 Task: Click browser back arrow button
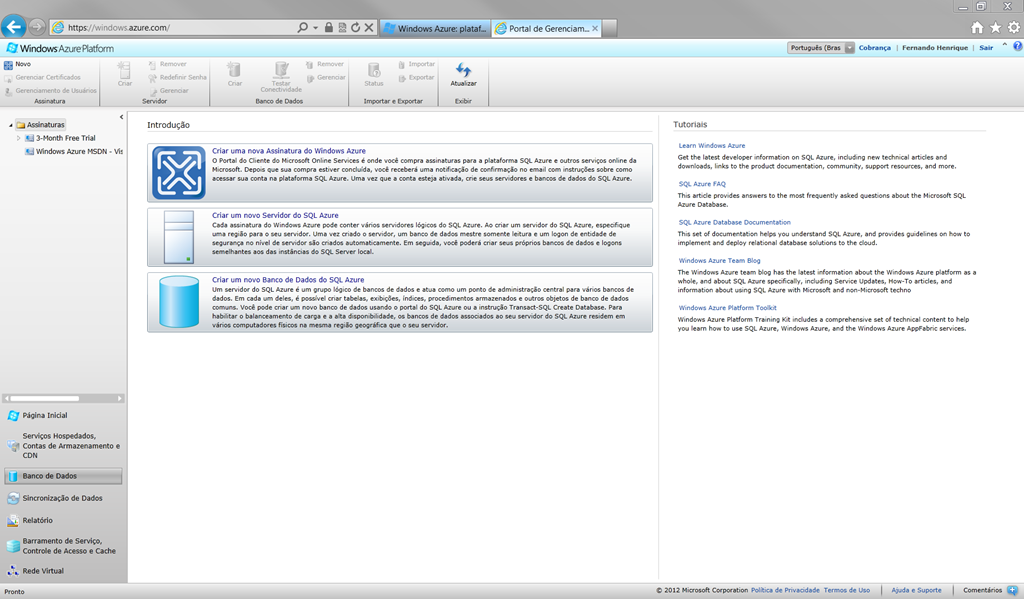(14, 27)
